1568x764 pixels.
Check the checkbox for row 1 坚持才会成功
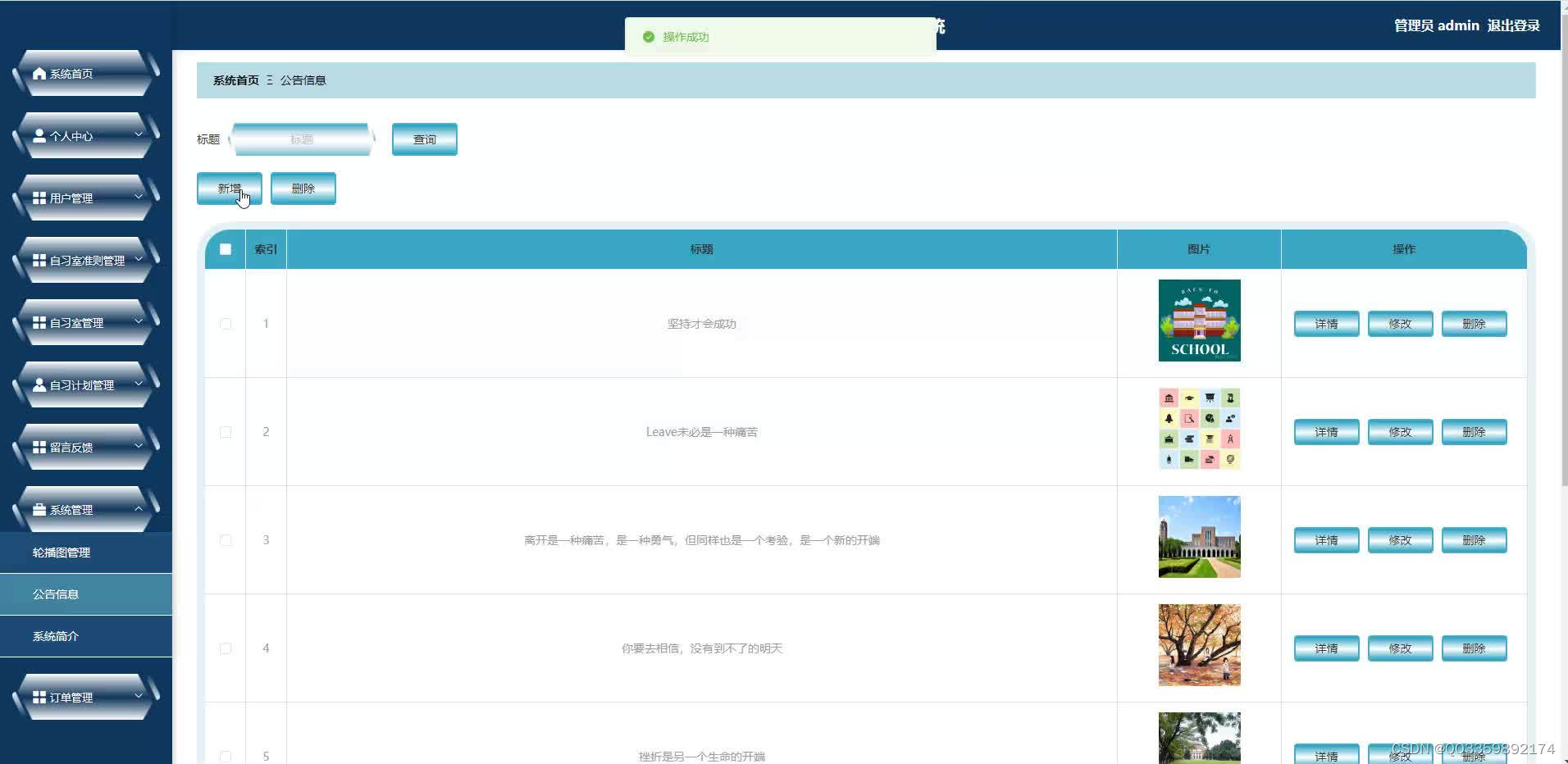pyautogui.click(x=226, y=324)
